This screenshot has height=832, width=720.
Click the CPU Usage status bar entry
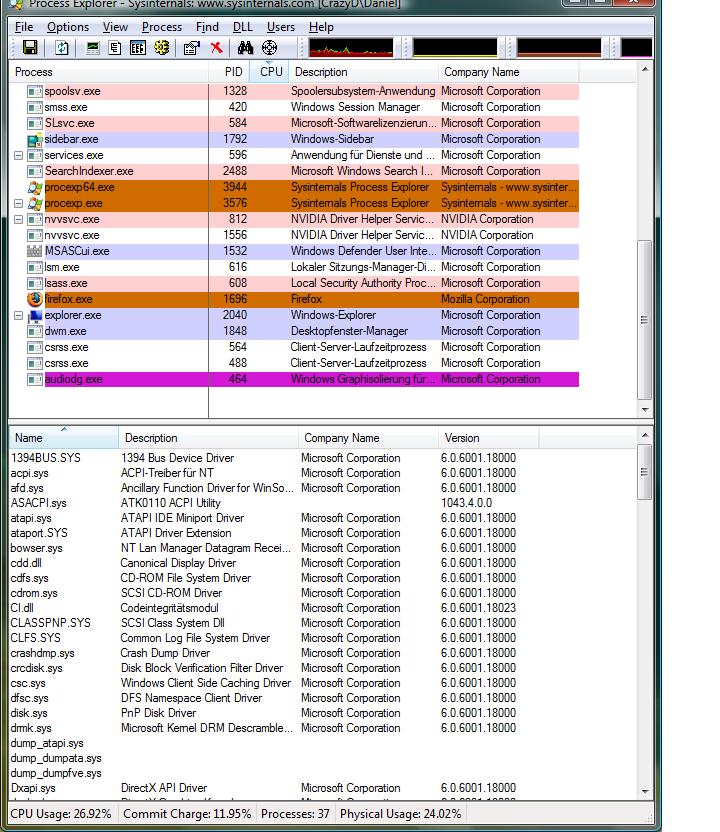[x=60, y=814]
